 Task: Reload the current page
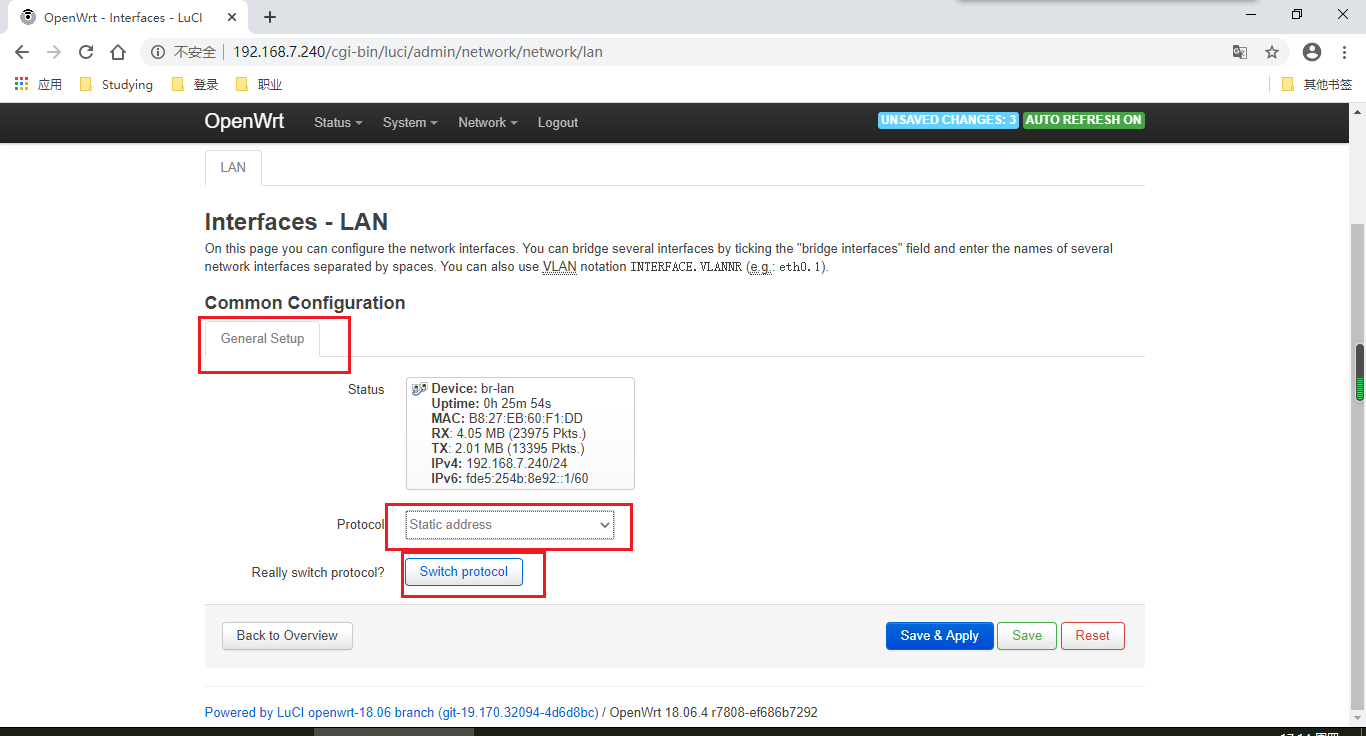point(86,52)
